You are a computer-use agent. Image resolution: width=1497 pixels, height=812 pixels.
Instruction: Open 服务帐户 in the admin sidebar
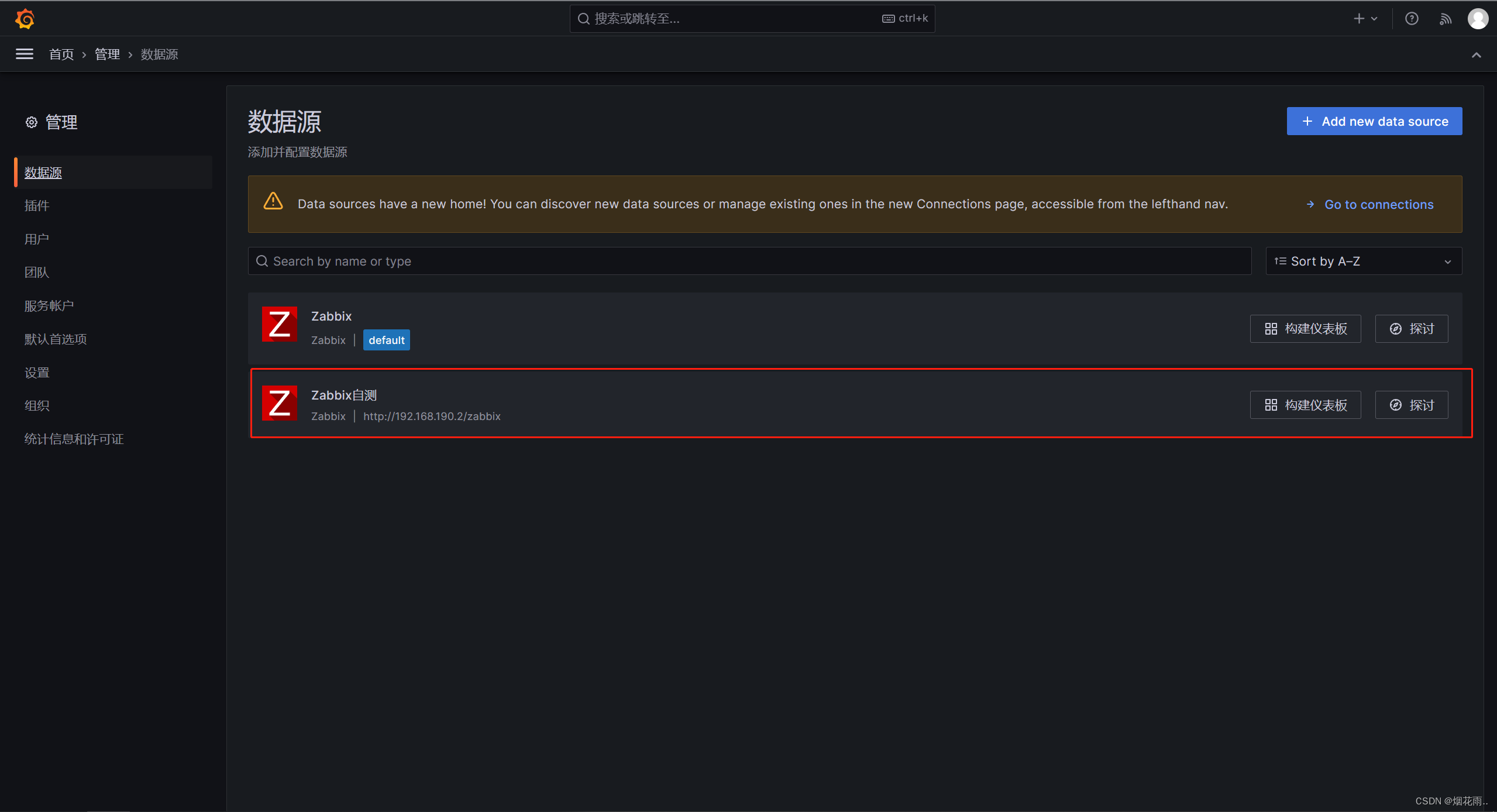49,306
